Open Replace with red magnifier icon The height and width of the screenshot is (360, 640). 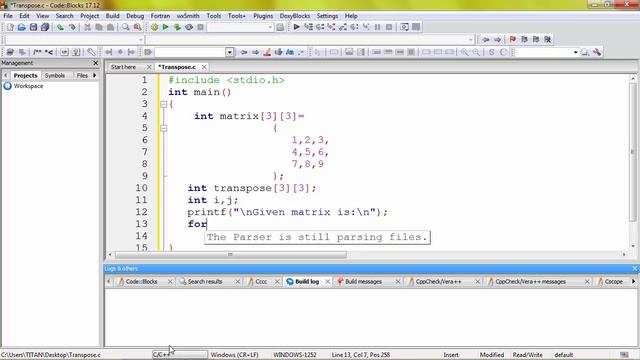[x=138, y=27]
